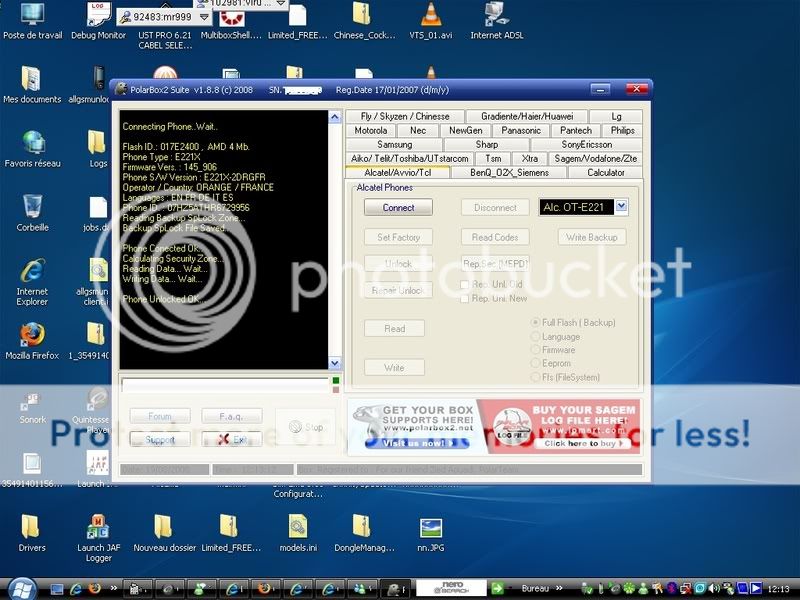Click the Set Factory button
This screenshot has height=600, width=800.
pos(398,237)
